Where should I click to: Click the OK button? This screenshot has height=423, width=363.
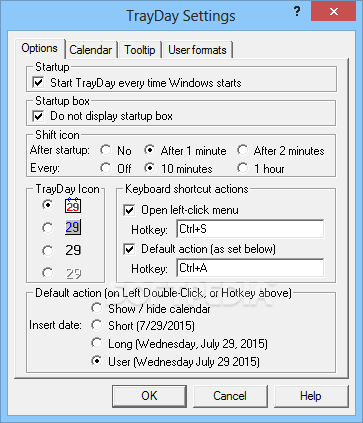149,396
